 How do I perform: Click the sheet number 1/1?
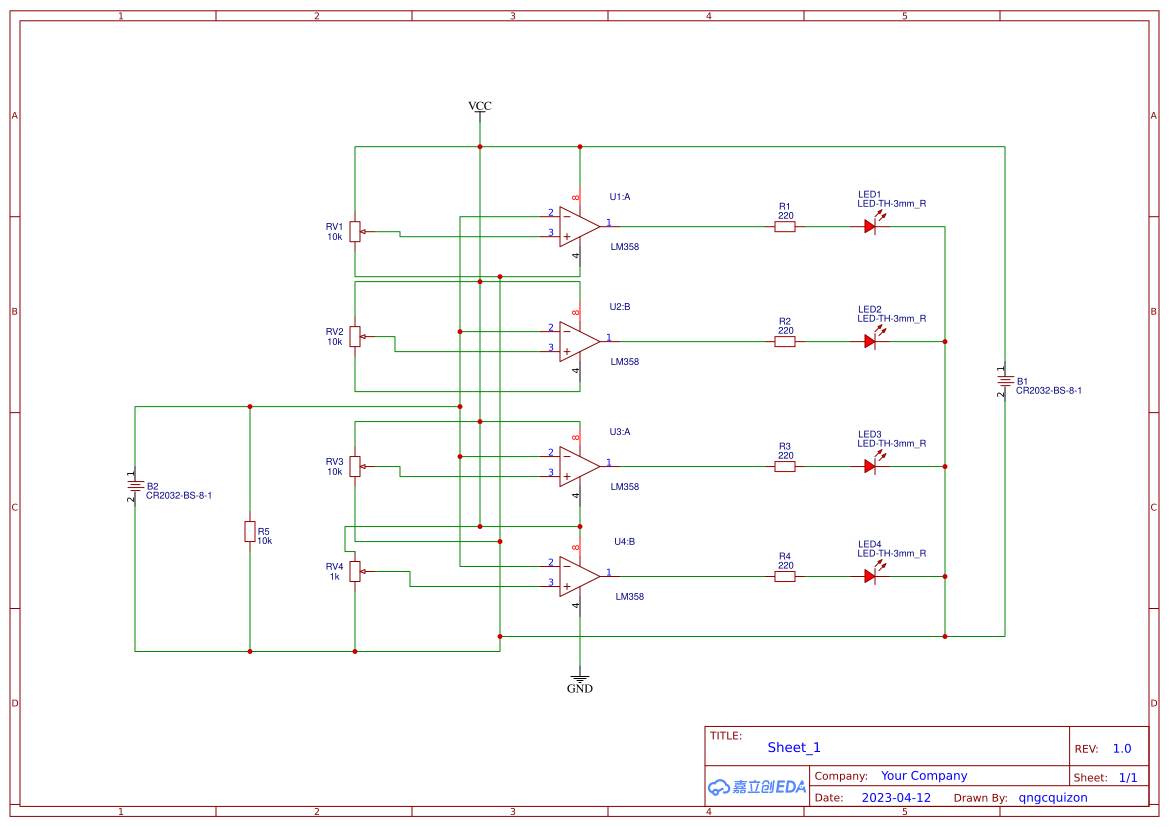(x=1128, y=778)
